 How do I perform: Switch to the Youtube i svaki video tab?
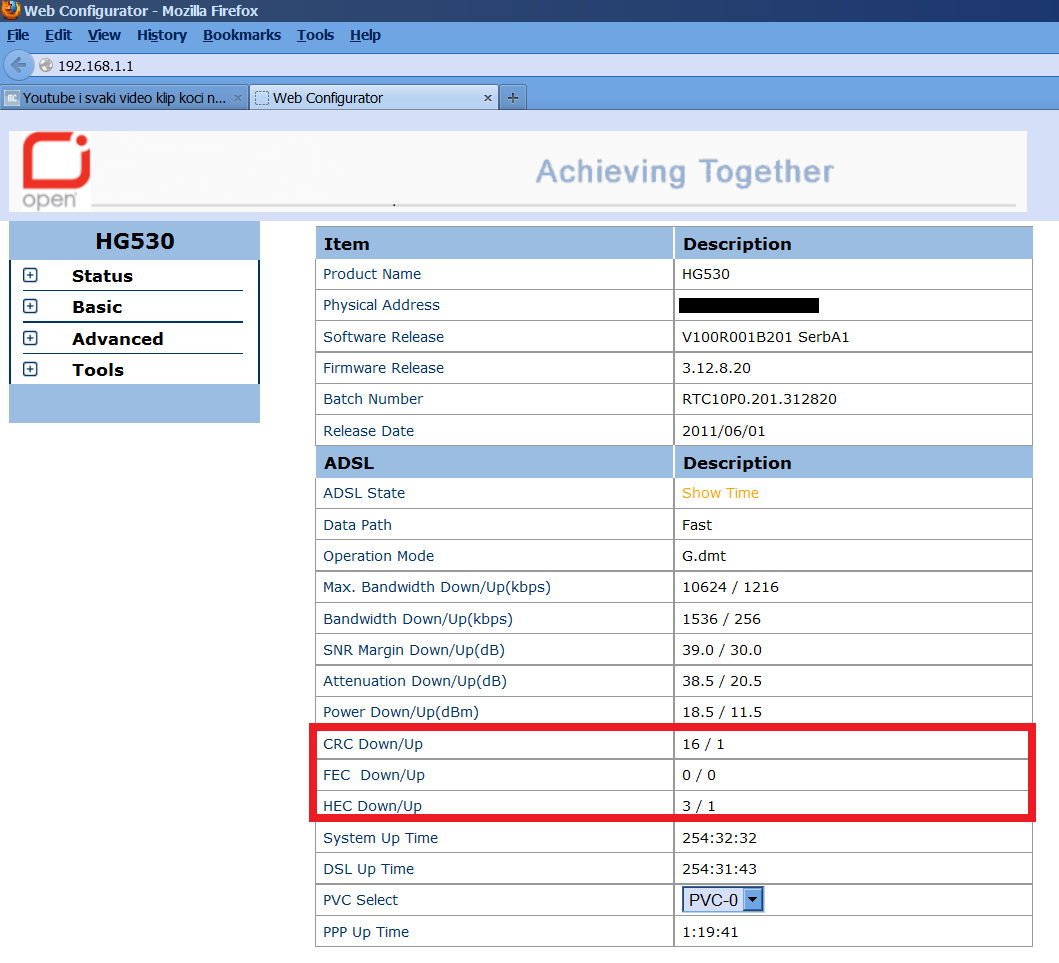coord(124,98)
